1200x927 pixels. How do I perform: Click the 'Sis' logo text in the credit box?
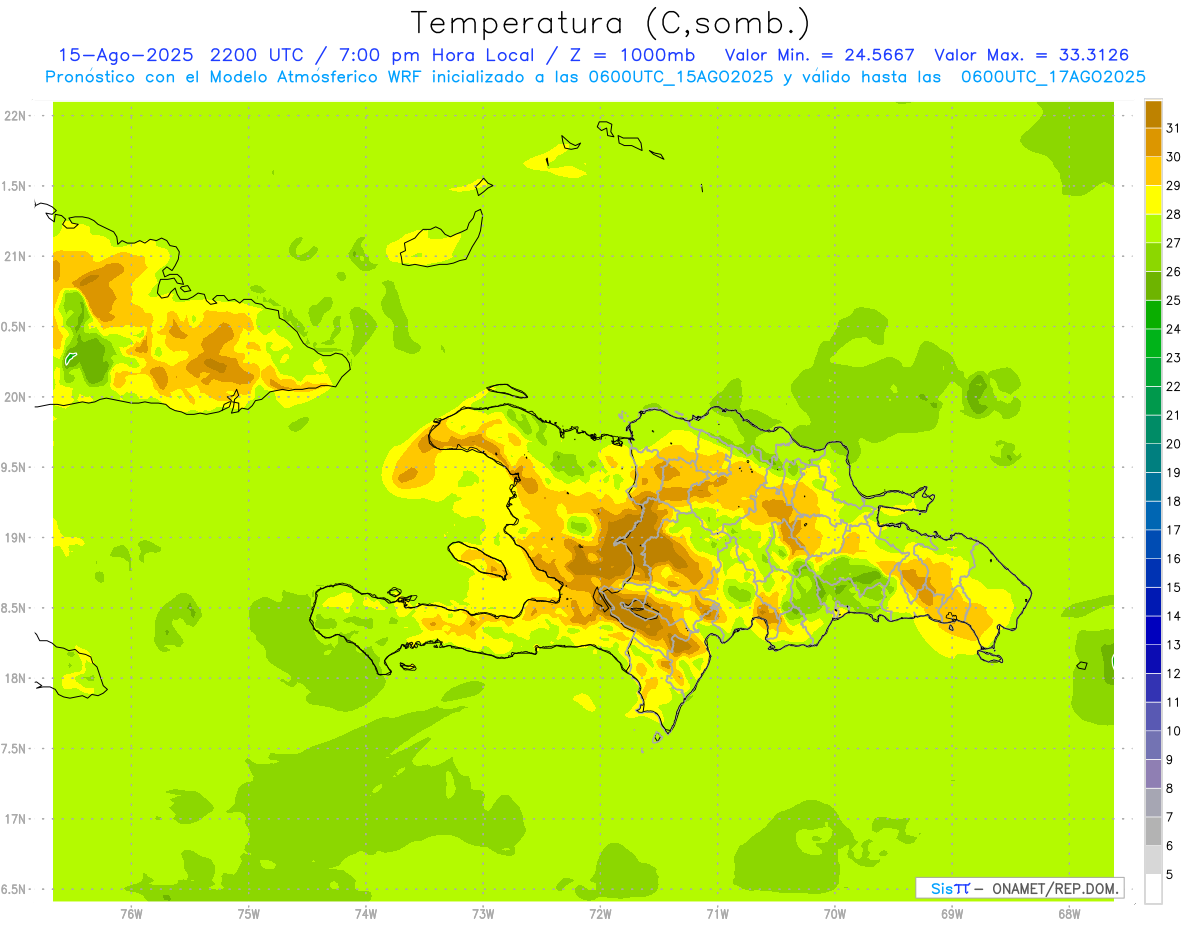click(941, 888)
